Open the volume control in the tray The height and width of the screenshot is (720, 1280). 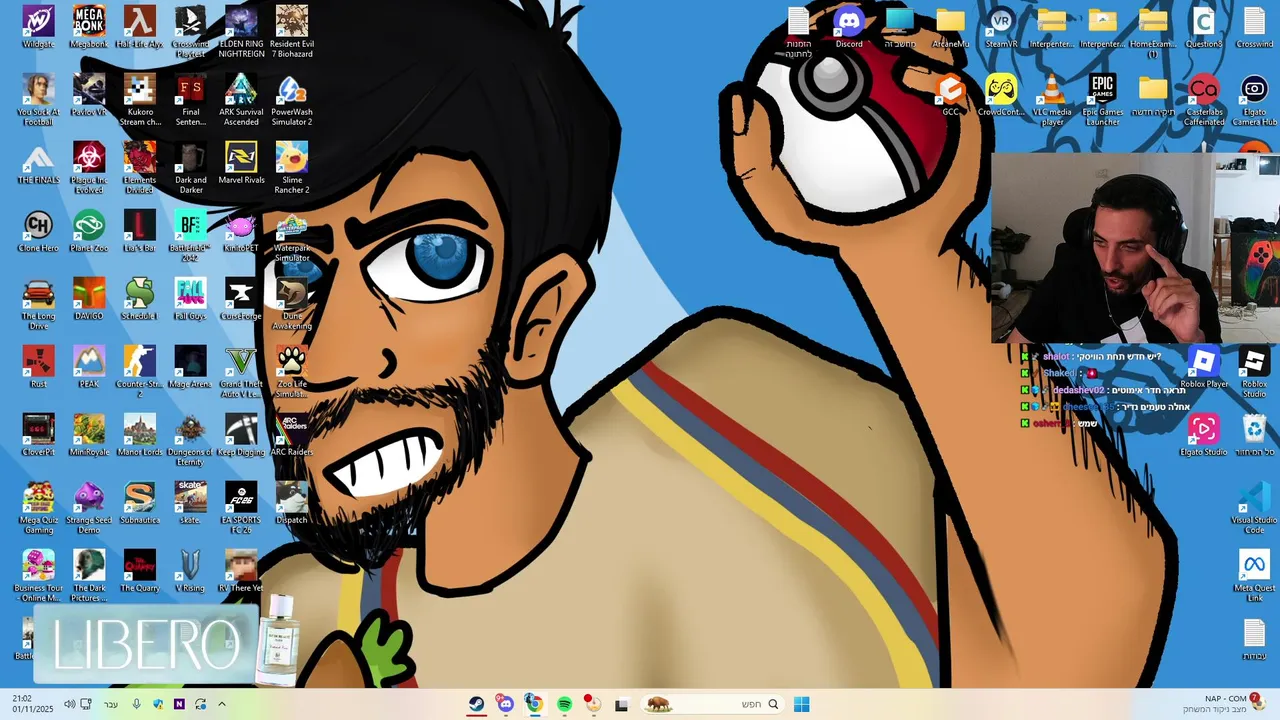coord(70,704)
